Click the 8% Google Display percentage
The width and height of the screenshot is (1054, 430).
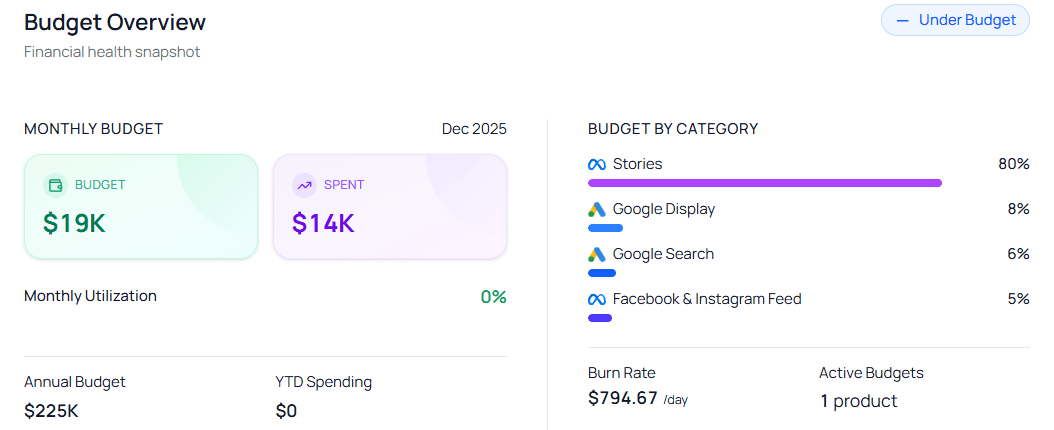[x=1018, y=209]
